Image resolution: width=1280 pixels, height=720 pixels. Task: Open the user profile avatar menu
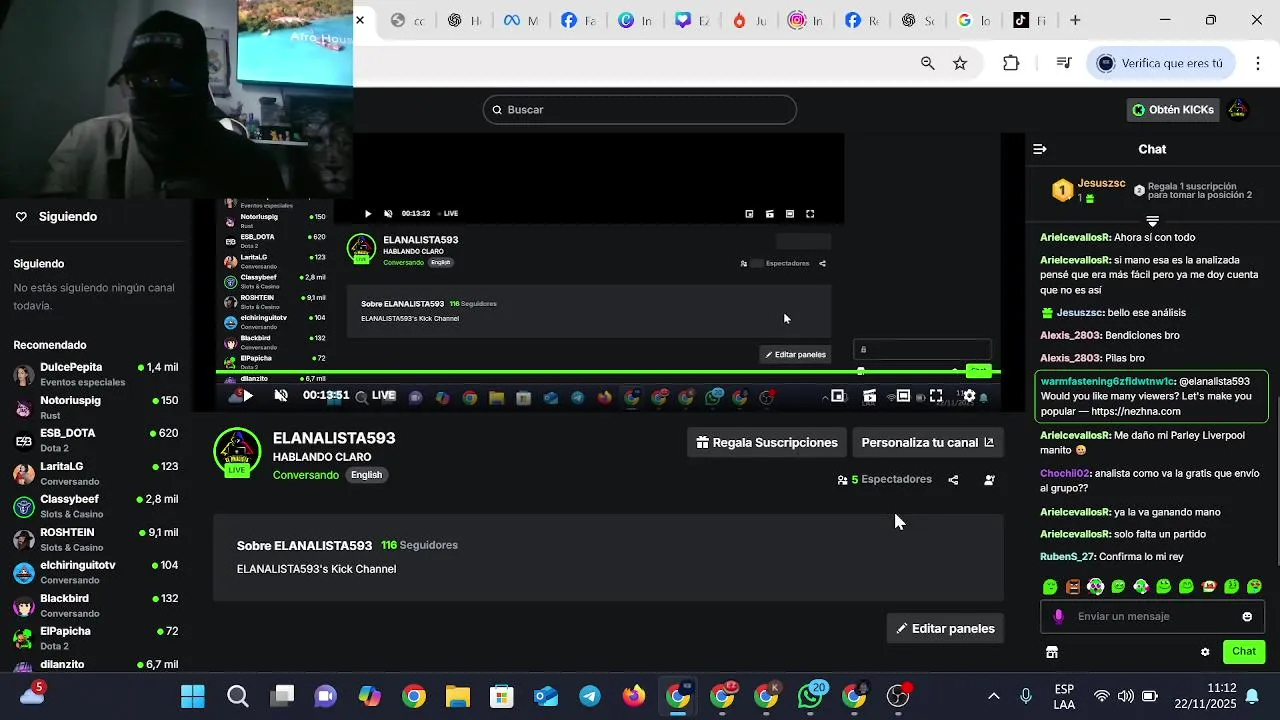[1238, 110]
